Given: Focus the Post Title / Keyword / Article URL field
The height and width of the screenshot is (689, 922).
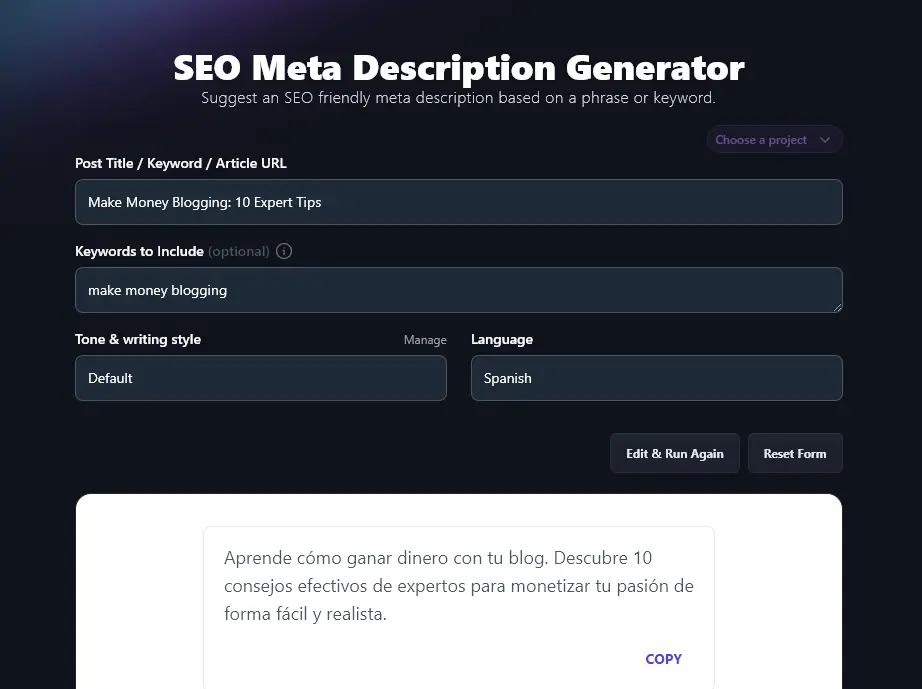Looking at the screenshot, I should coord(458,202).
